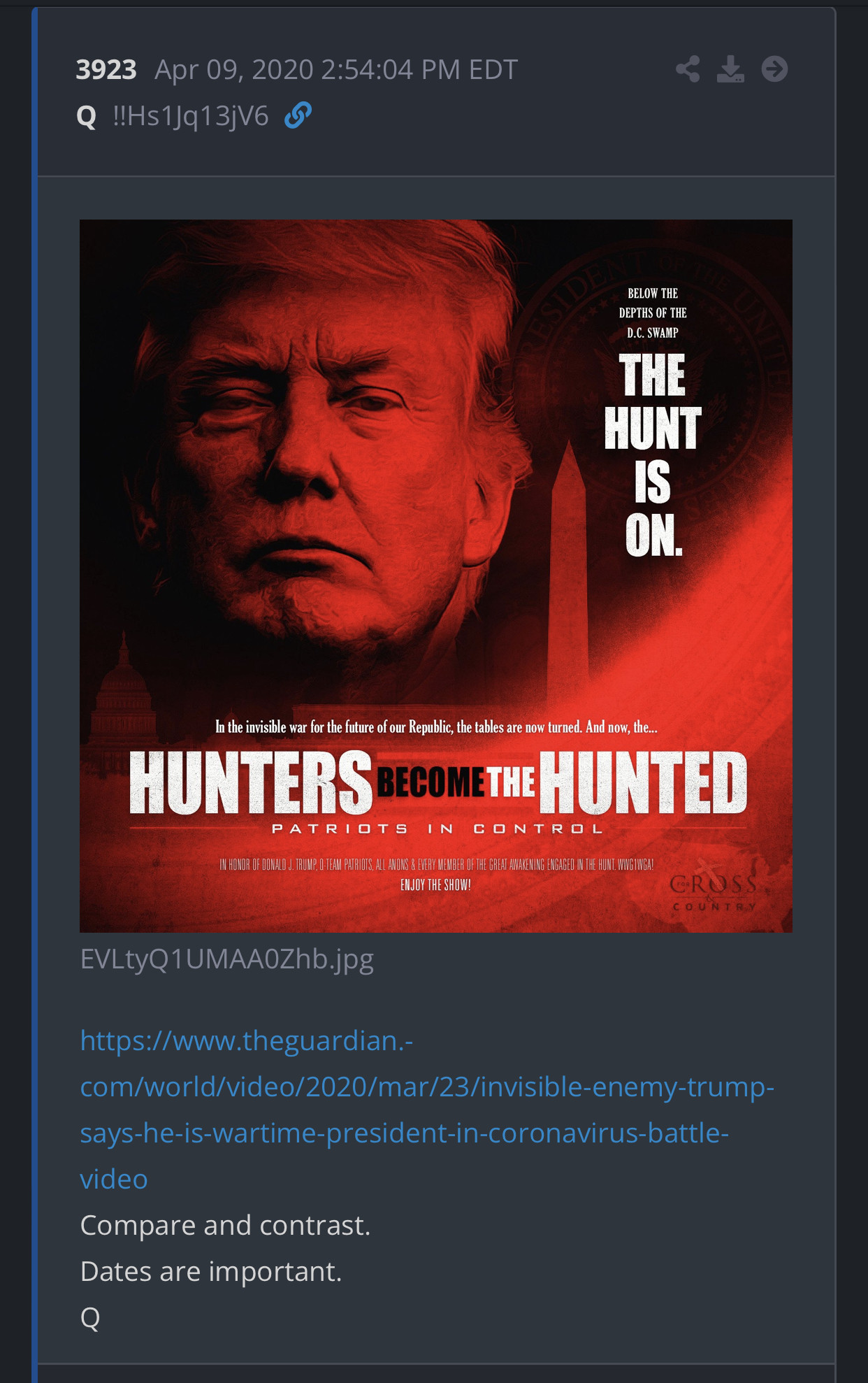Open the EVLtyQ1UMAA0Zhb.jpg filename
Screen dimensions: 868x1383
click(227, 959)
